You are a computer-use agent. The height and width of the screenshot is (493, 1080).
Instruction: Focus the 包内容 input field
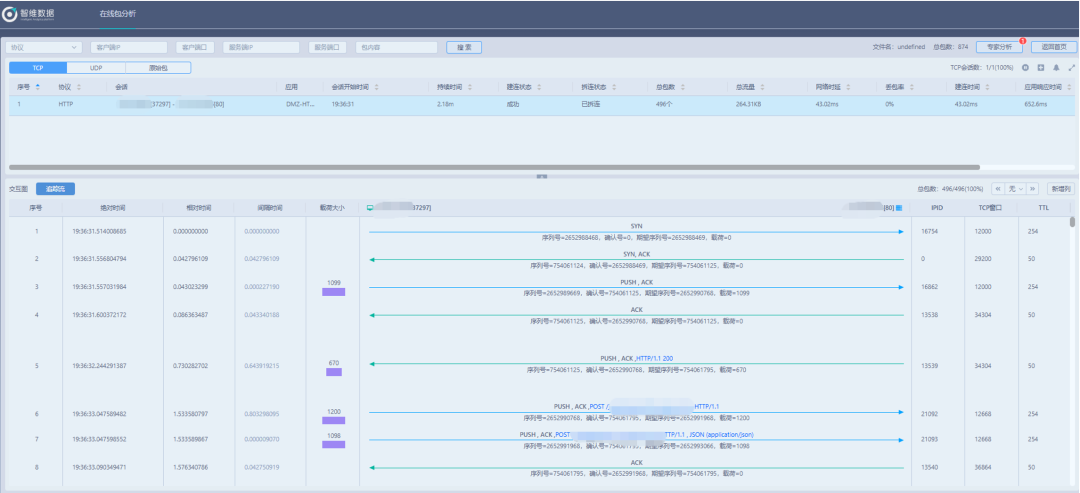click(x=397, y=48)
